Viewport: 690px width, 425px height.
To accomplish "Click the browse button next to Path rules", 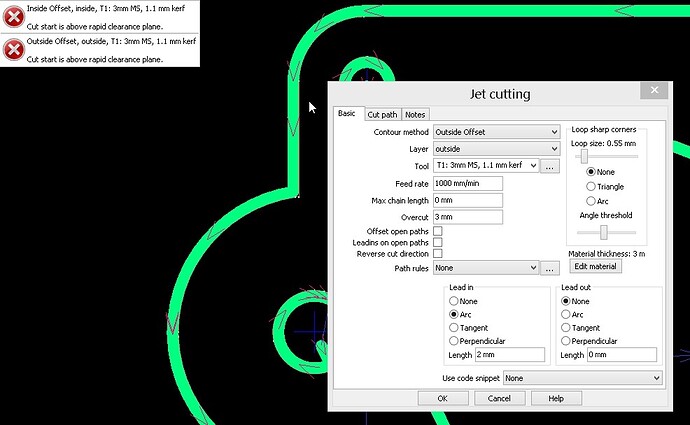I will 550,268.
